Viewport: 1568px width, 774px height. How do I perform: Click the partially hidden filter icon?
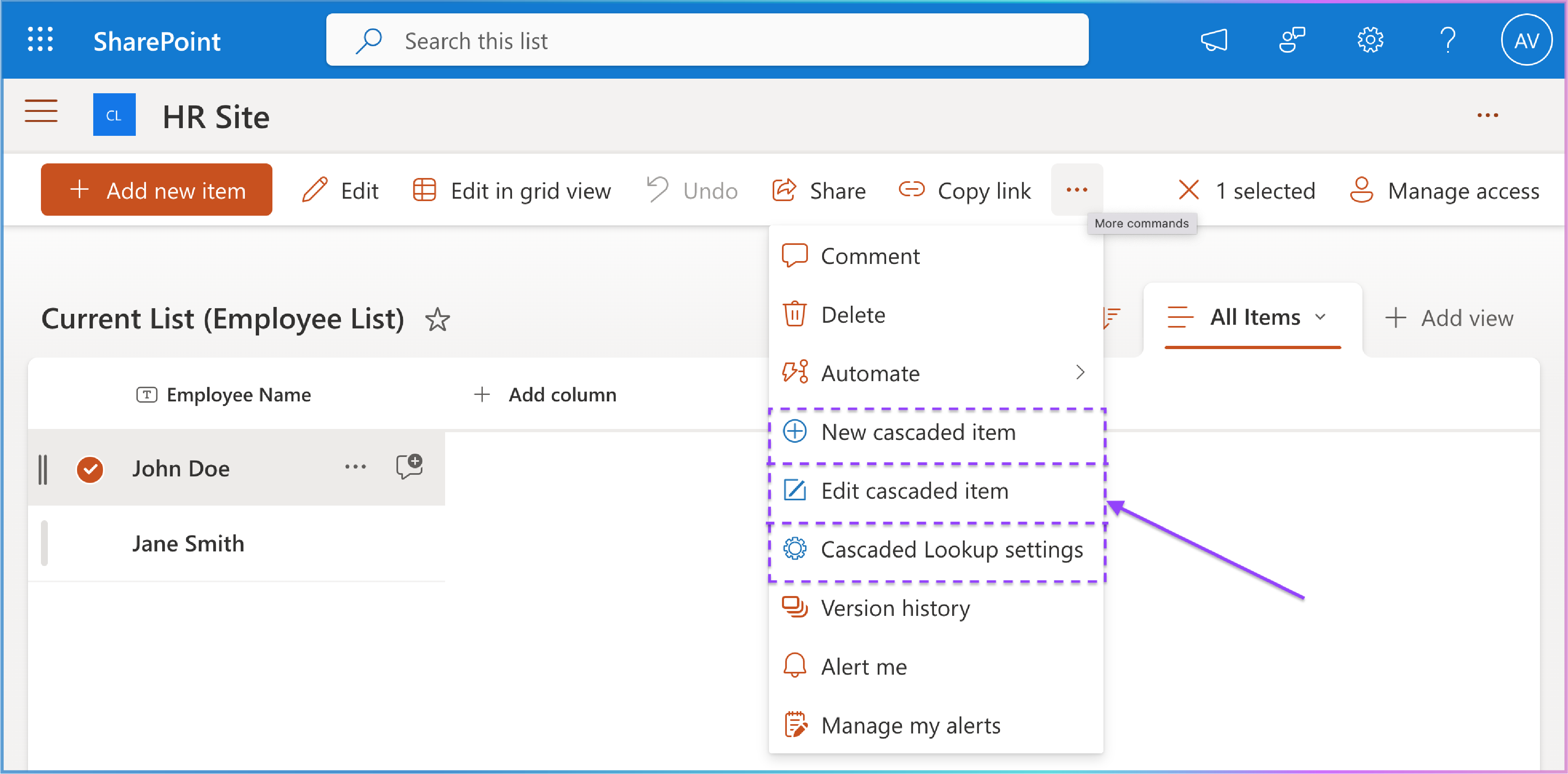pos(1112,318)
